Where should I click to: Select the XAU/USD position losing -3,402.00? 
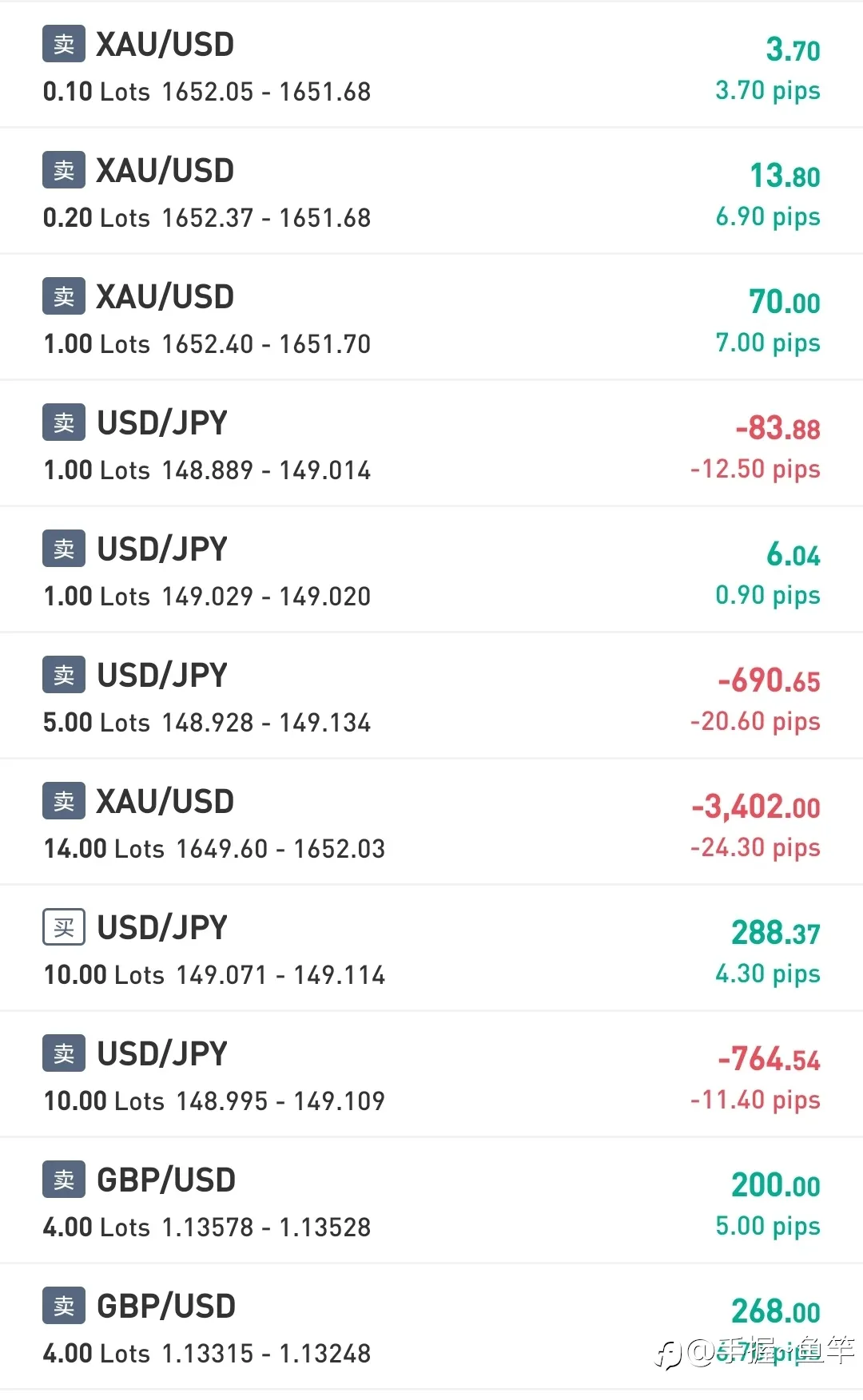(x=431, y=822)
